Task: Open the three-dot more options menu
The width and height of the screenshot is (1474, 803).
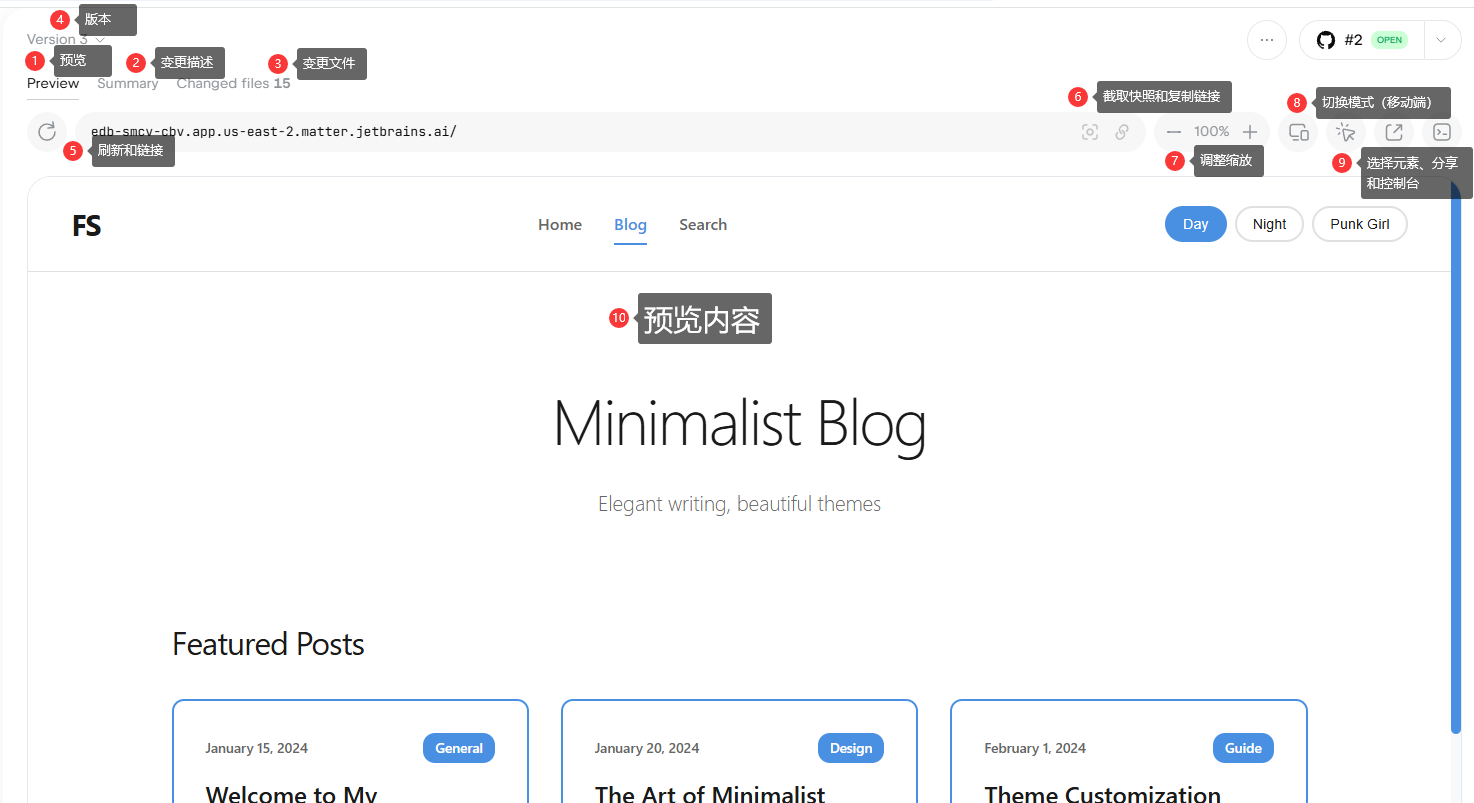Action: [1267, 40]
